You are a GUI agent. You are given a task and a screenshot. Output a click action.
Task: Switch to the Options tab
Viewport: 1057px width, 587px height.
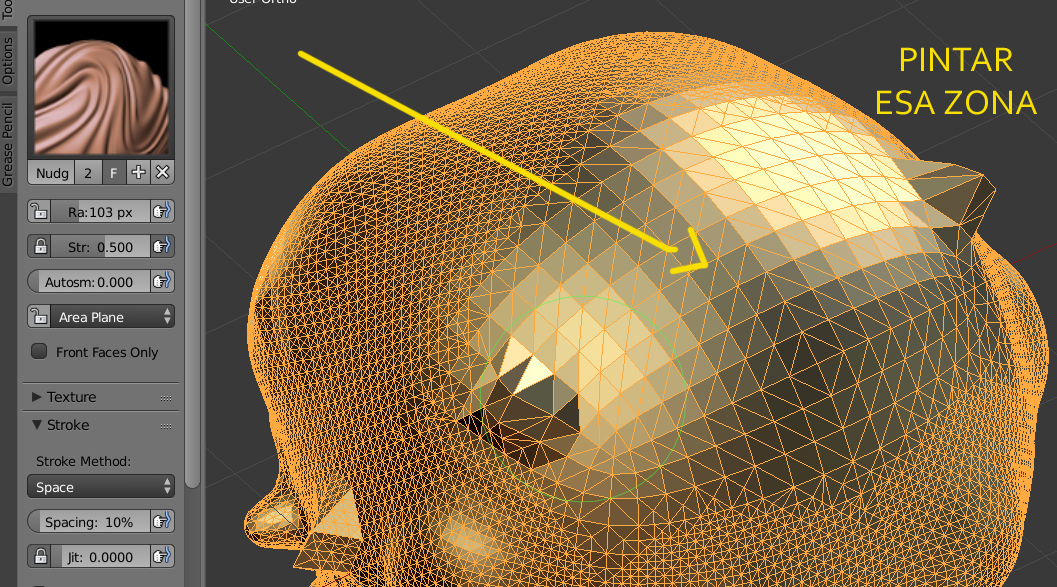[x=7, y=61]
